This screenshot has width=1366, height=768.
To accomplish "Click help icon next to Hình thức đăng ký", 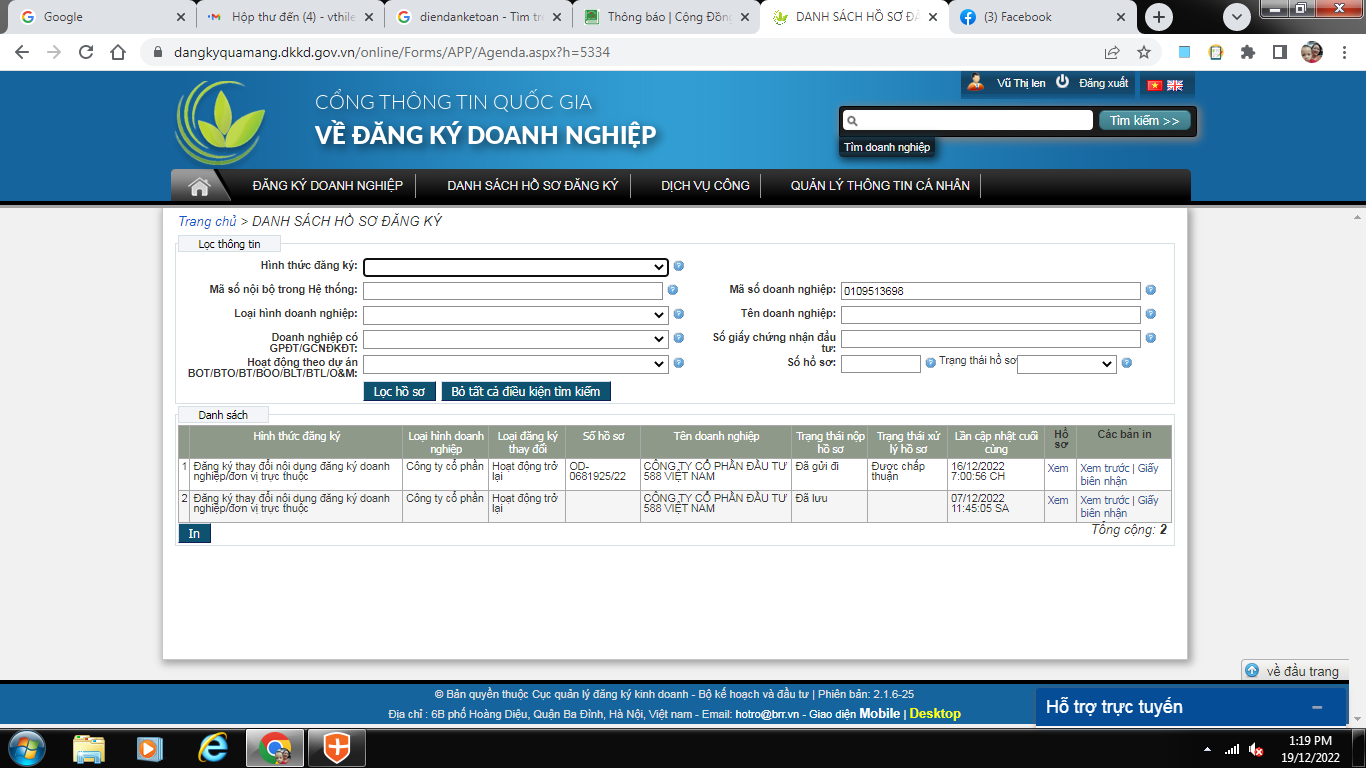I will tap(678, 267).
